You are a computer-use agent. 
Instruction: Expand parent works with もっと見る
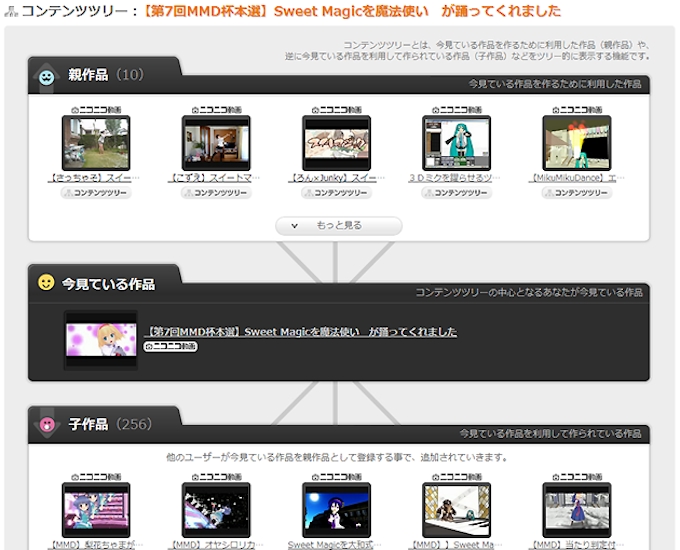pyautogui.click(x=339, y=226)
